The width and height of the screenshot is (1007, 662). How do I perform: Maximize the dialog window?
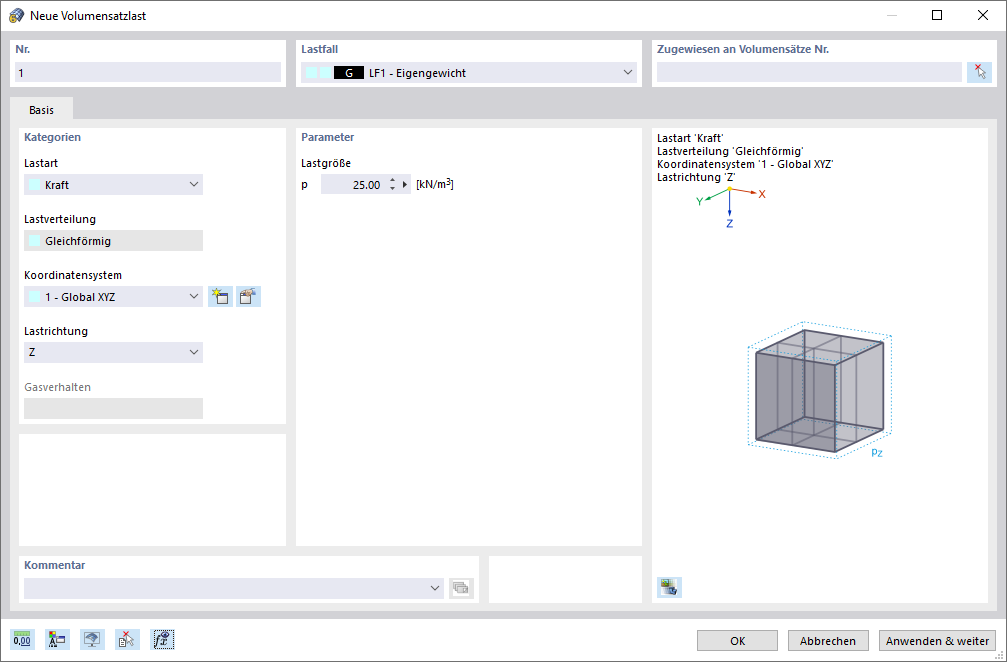(937, 15)
